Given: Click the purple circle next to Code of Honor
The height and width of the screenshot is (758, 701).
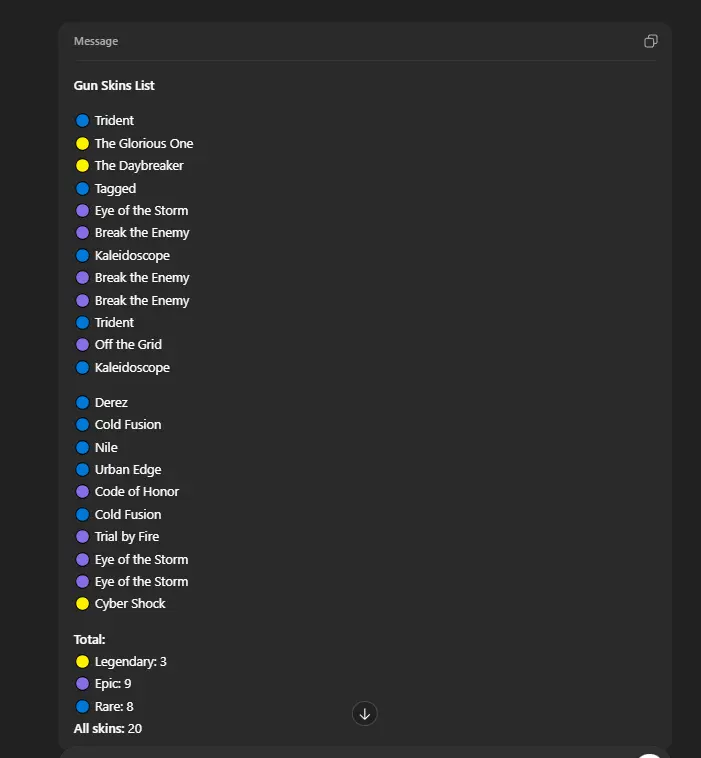Looking at the screenshot, I should coord(83,491).
